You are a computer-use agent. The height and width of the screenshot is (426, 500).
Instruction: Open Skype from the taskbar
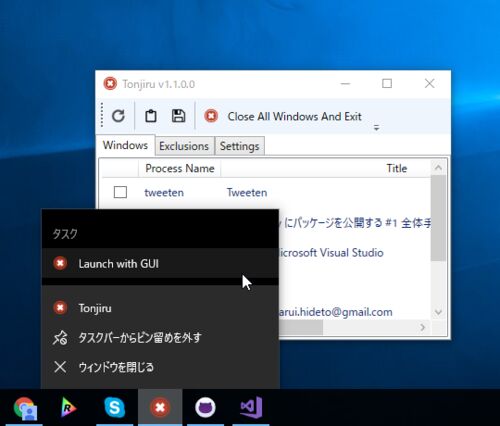[x=114, y=407]
